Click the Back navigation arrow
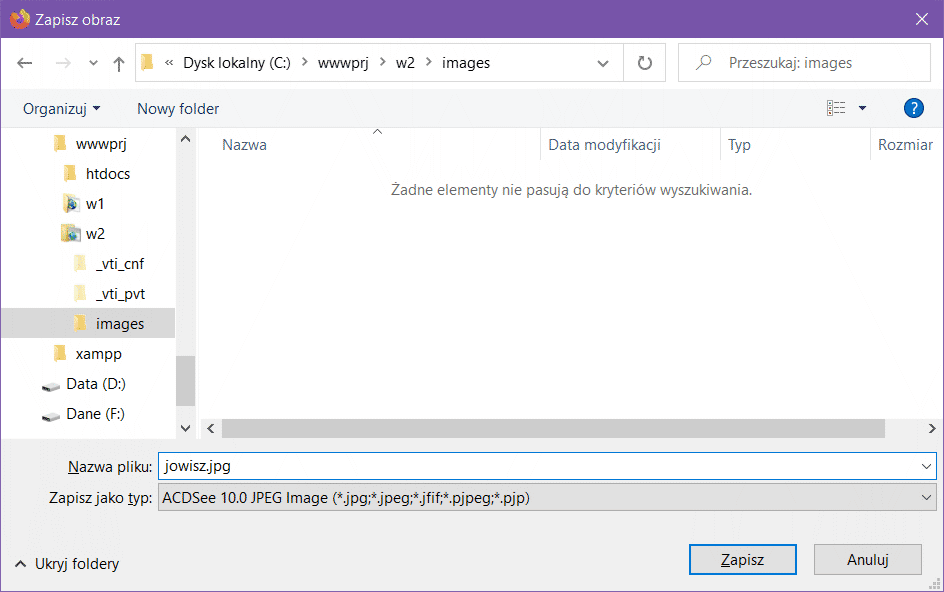This screenshot has height=592, width=944. pos(25,63)
